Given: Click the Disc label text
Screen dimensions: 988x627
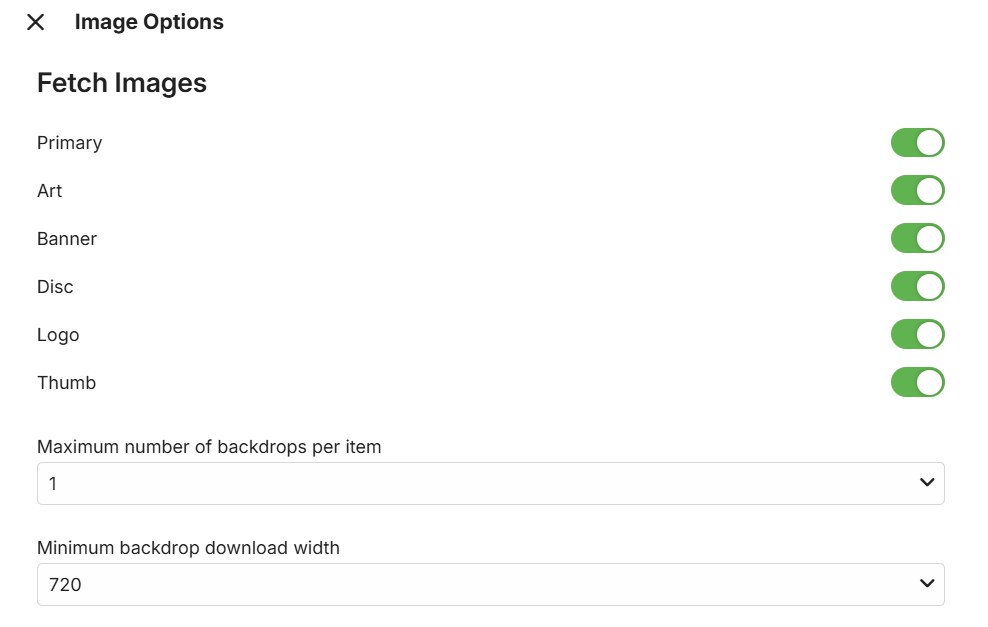Looking at the screenshot, I should 56,287.
